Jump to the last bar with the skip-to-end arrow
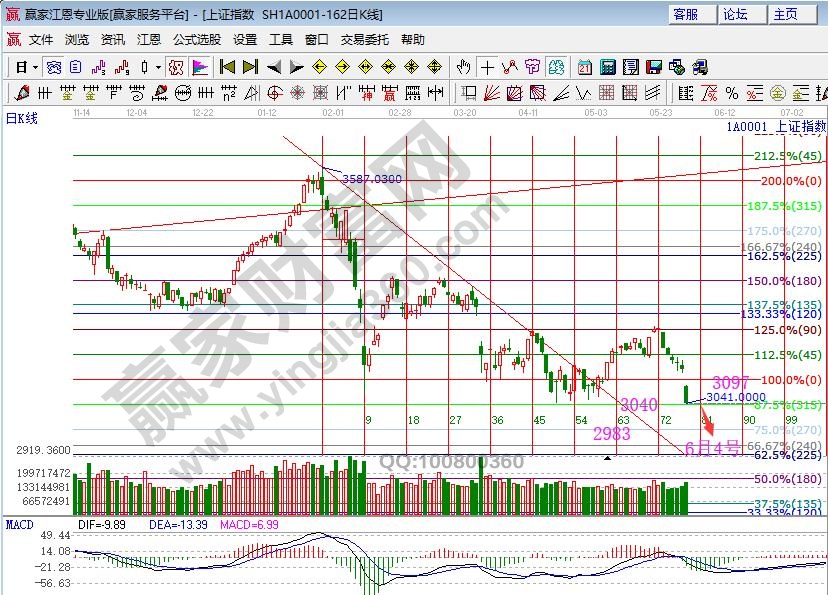This screenshot has width=828, height=595. pyautogui.click(x=250, y=67)
